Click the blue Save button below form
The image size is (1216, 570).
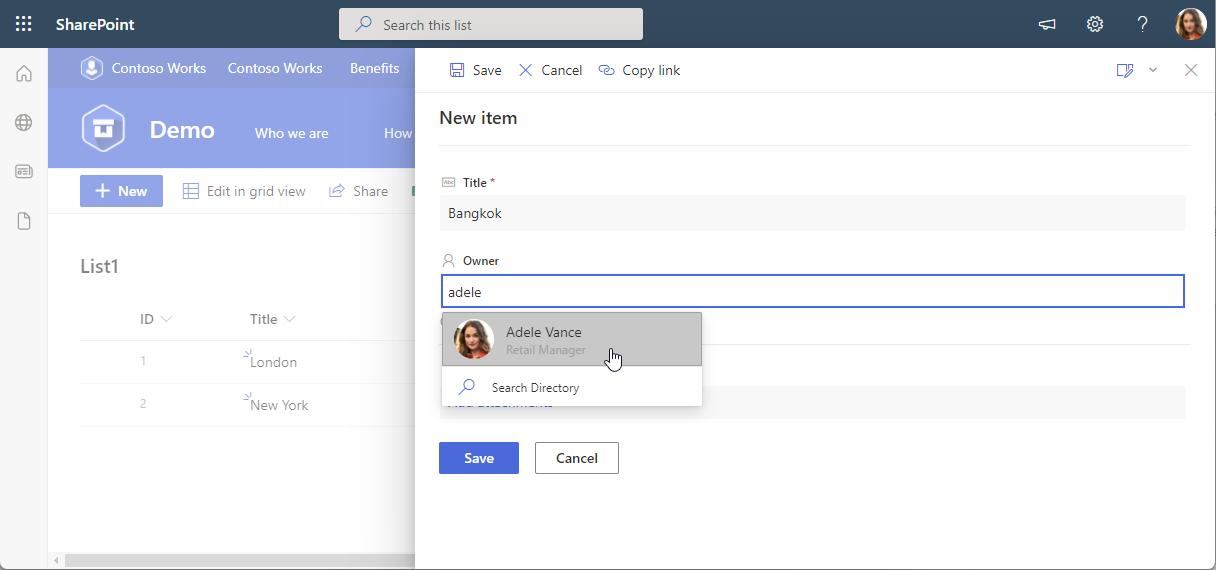(x=478, y=458)
